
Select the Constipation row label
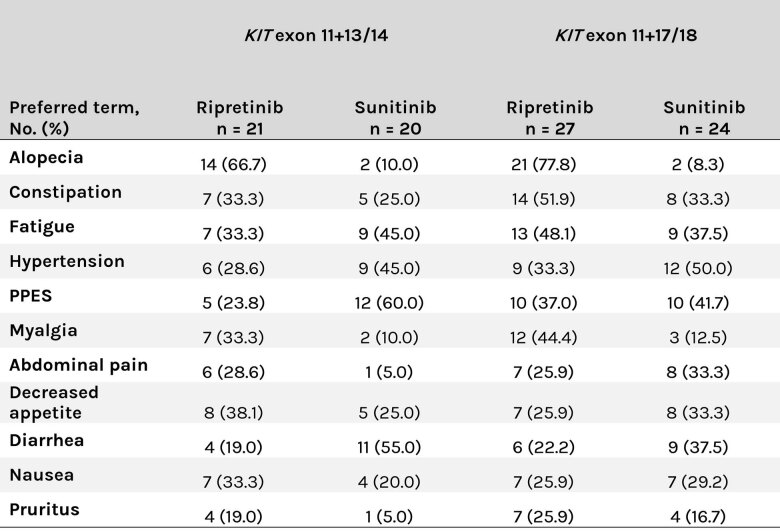click(x=66, y=192)
